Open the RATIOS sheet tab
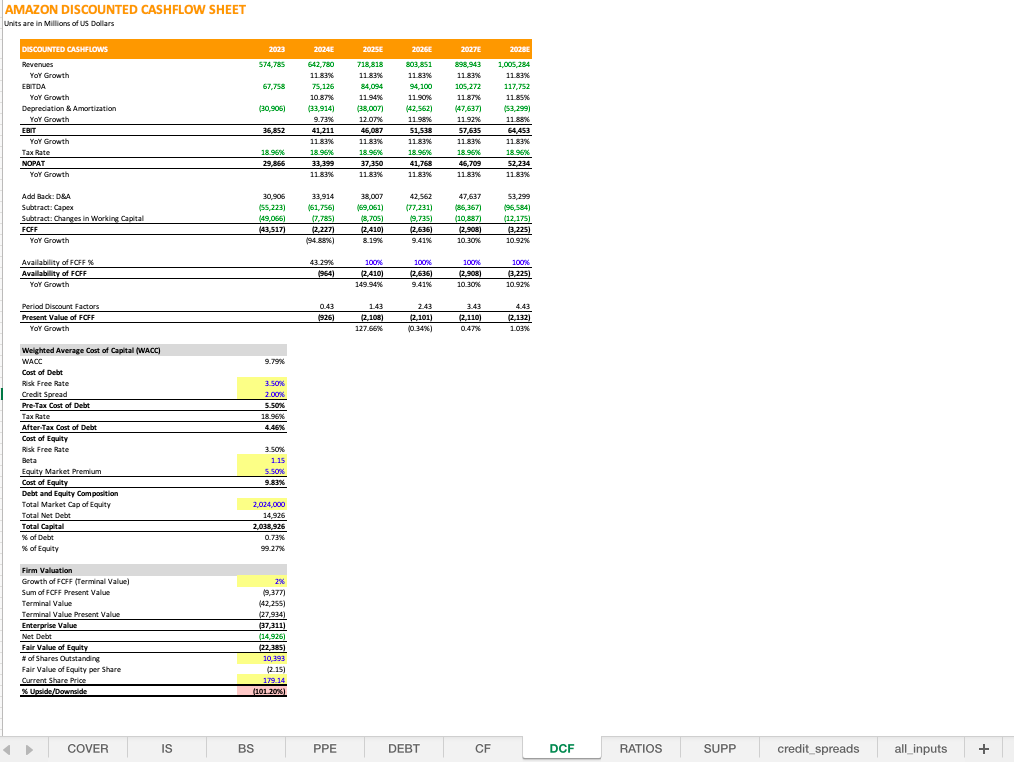Viewport: 1014px width, 762px height. (640, 748)
